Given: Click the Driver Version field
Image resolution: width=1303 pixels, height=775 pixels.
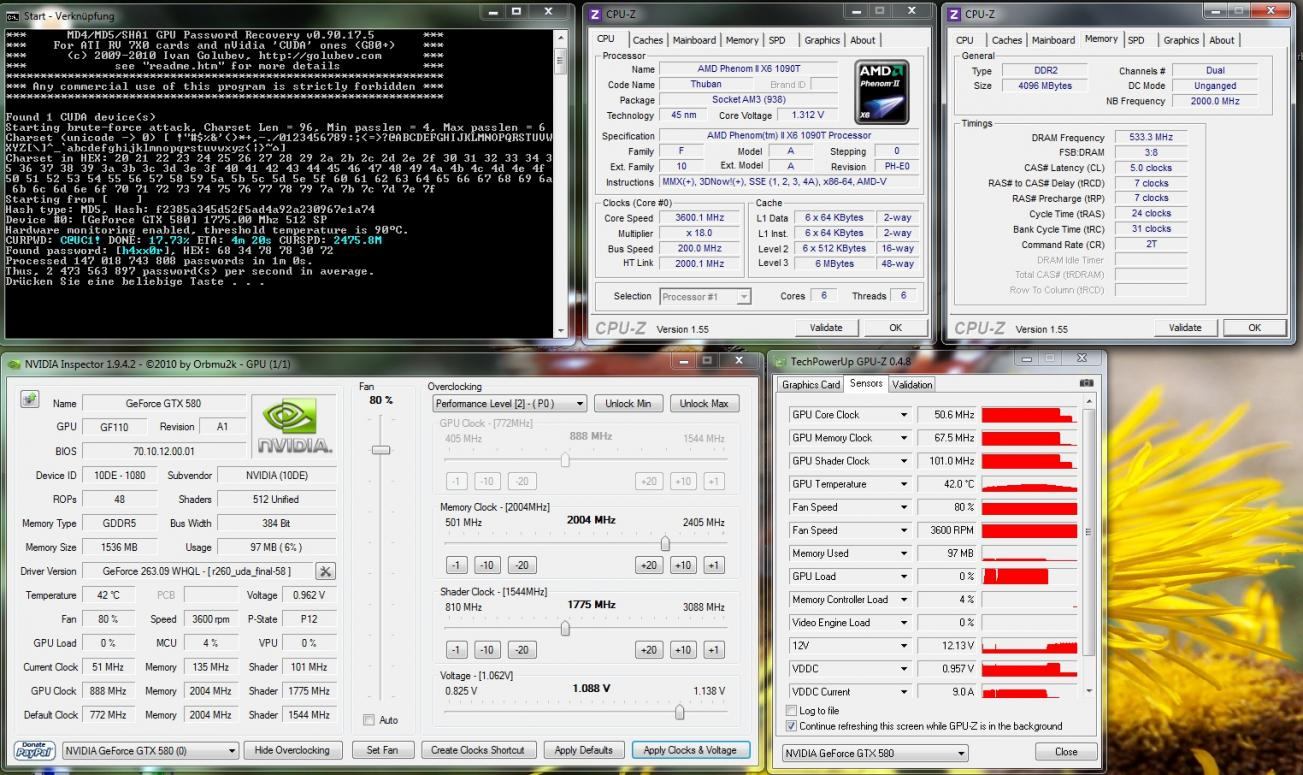Looking at the screenshot, I should (x=197, y=571).
